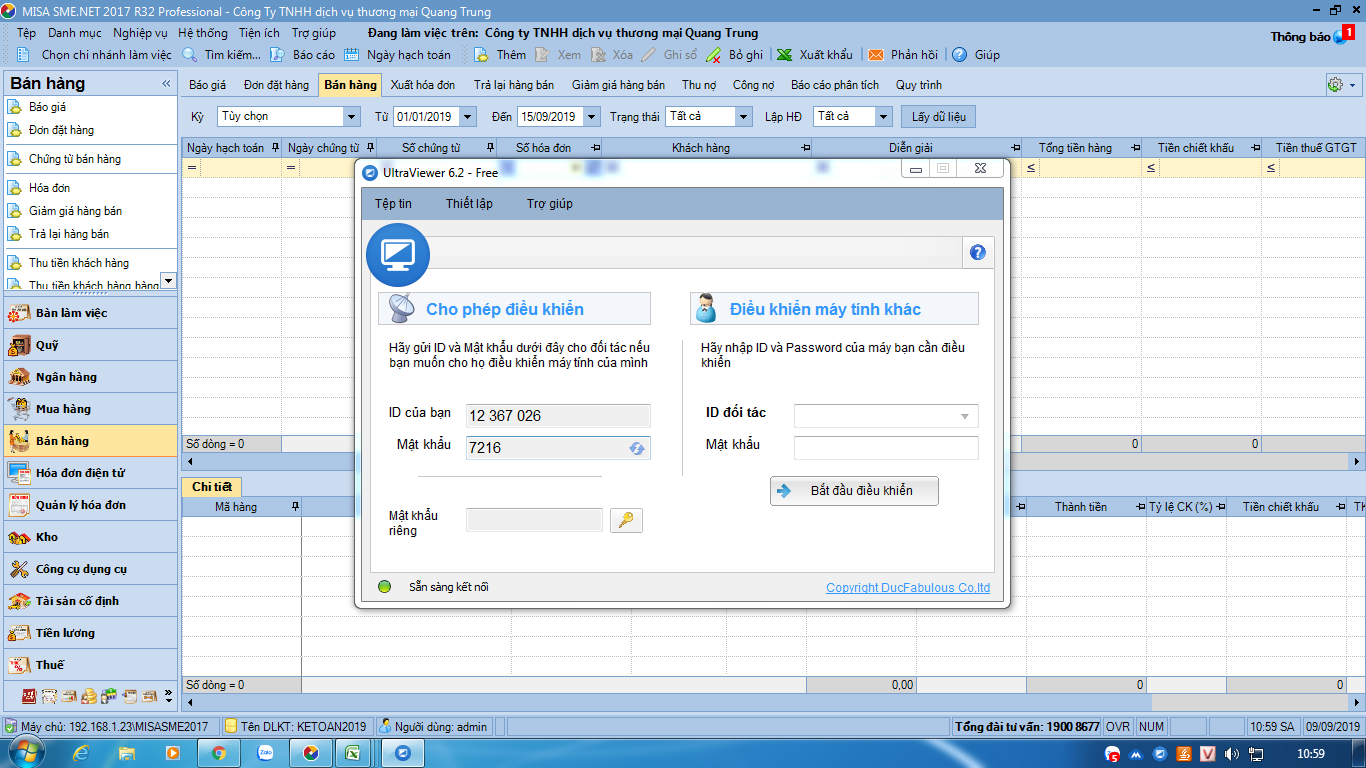This screenshot has width=1366, height=768.
Task: Collapse the Bán hàng sidebar panel
Action: tap(166, 84)
